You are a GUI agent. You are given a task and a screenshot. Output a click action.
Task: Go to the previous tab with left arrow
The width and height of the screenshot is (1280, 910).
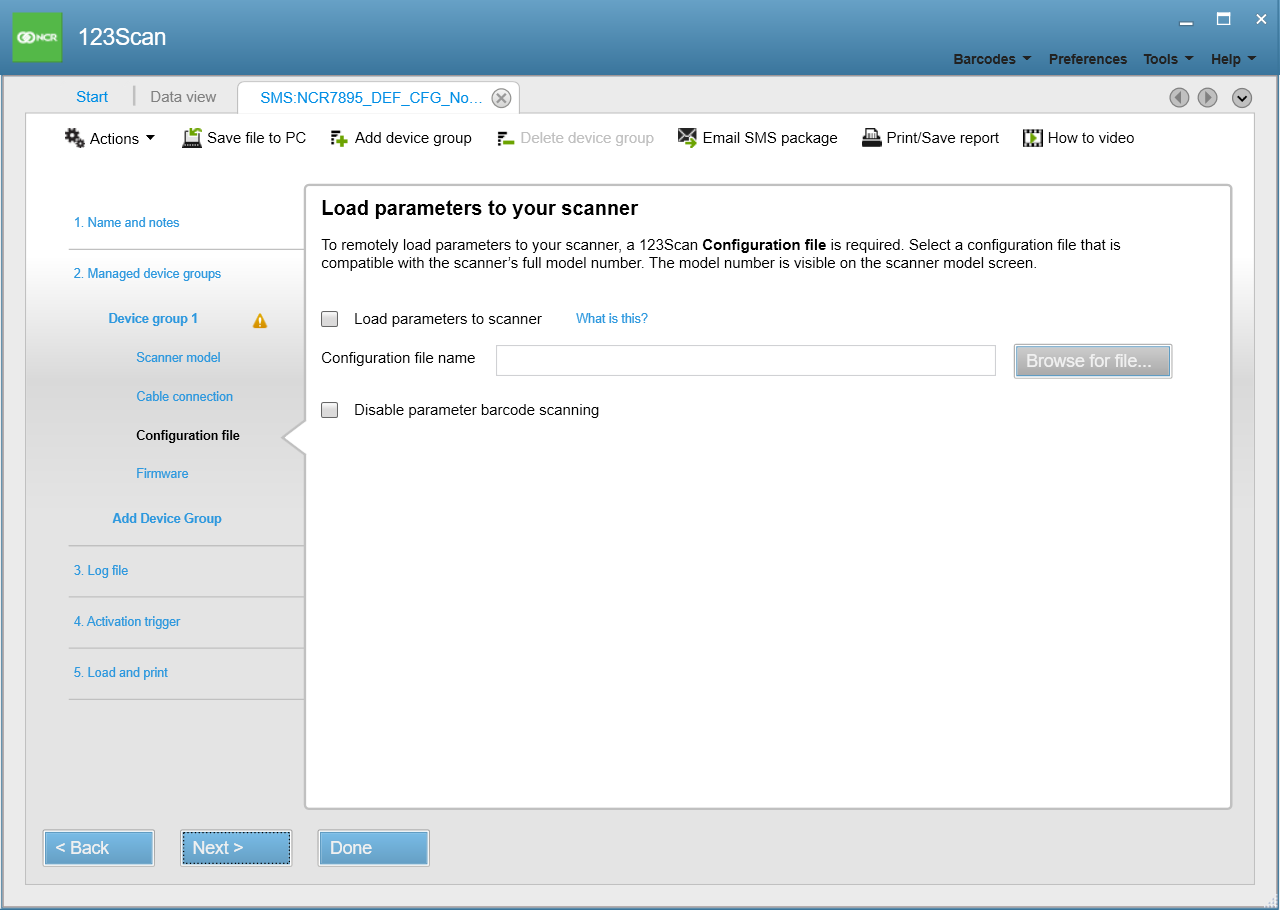point(1180,97)
